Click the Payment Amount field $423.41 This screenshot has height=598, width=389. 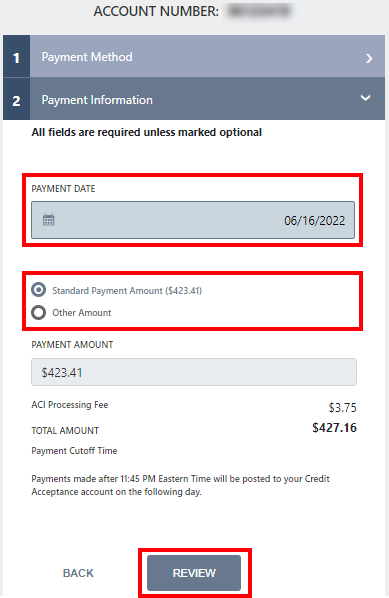[194, 372]
